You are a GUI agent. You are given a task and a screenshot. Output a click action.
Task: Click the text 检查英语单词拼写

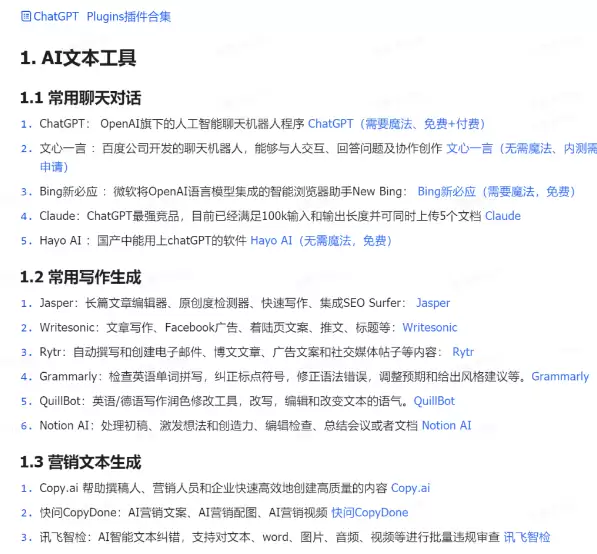[155, 377]
